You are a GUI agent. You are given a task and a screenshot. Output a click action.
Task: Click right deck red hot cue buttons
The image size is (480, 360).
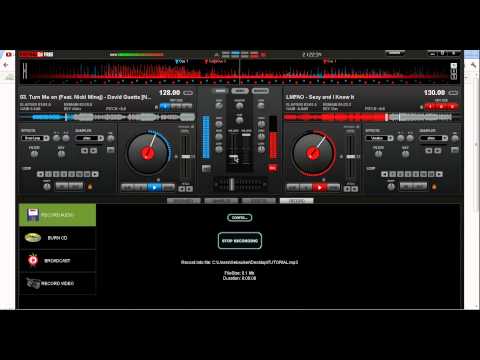point(441,106)
